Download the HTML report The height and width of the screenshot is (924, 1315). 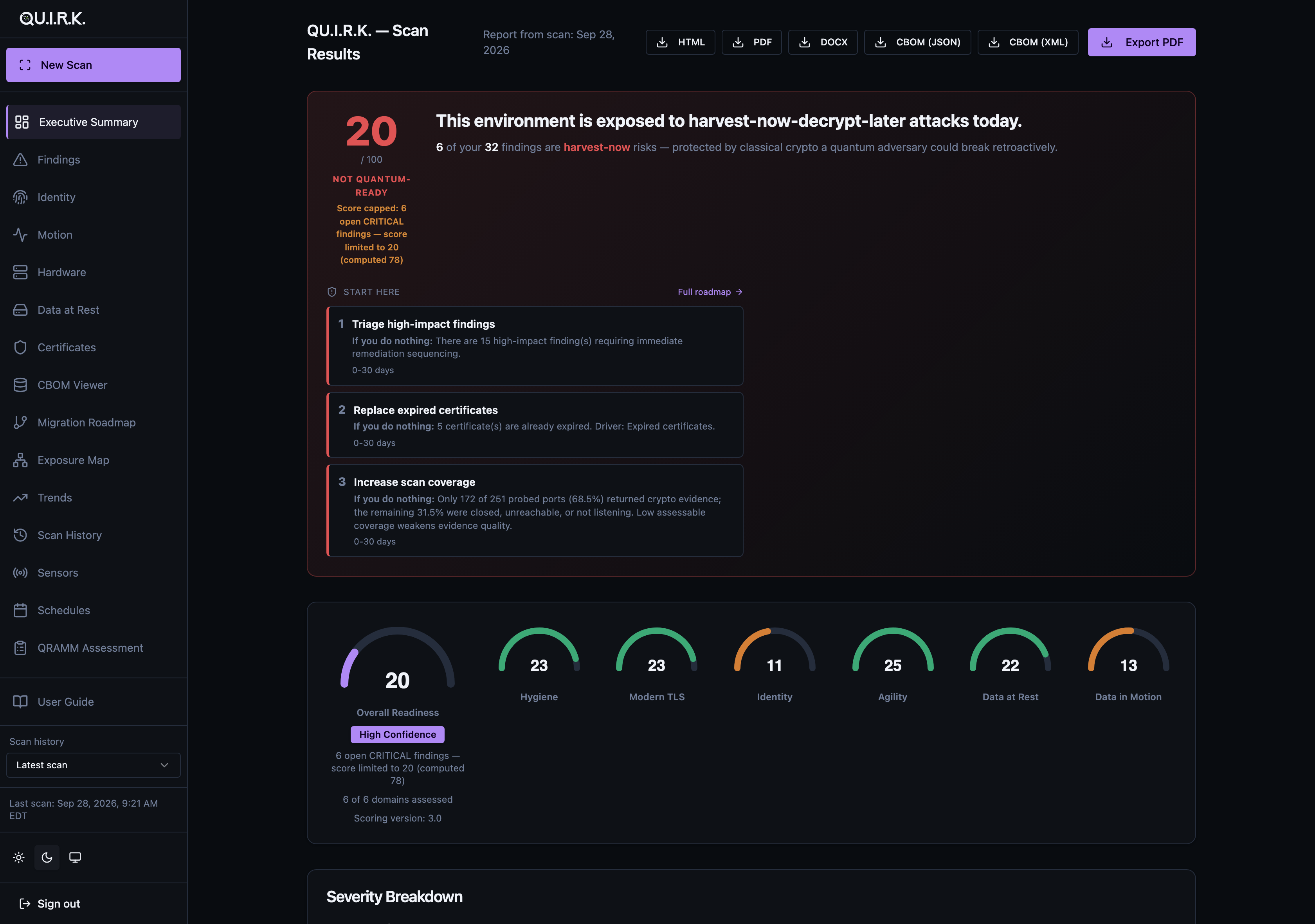(681, 42)
